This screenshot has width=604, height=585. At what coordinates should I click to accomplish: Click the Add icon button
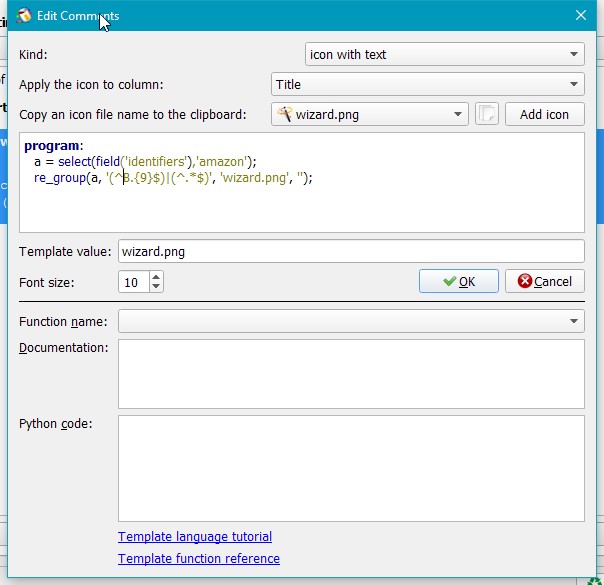(545, 114)
